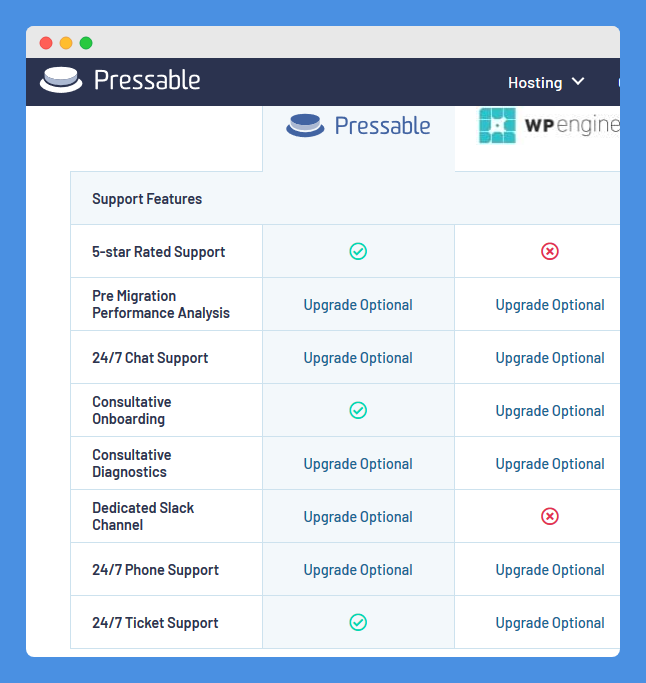This screenshot has width=646, height=683.
Task: Click green checkmark for 24/7 Ticket Support
Action: [358, 622]
